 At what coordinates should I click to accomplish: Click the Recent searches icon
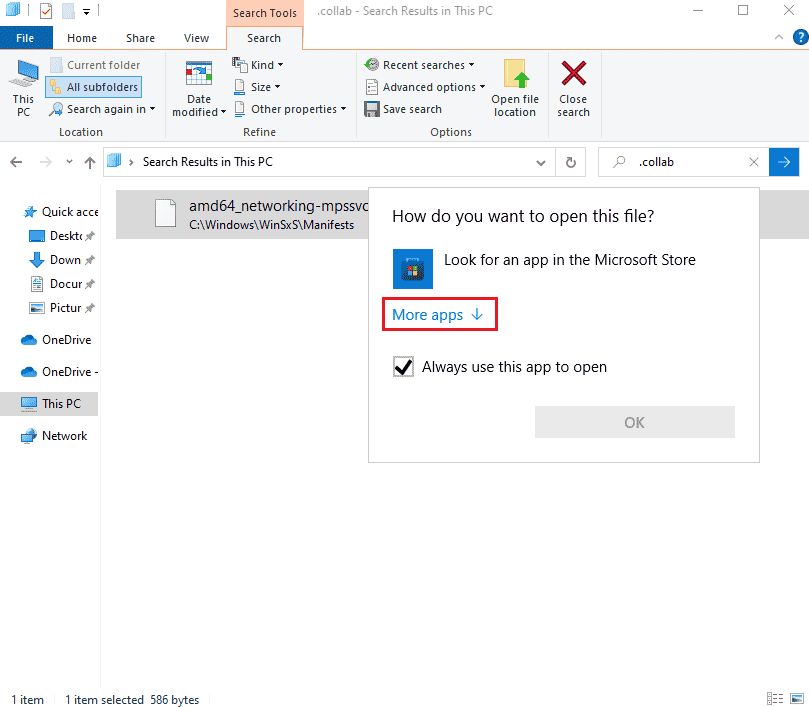click(x=371, y=65)
